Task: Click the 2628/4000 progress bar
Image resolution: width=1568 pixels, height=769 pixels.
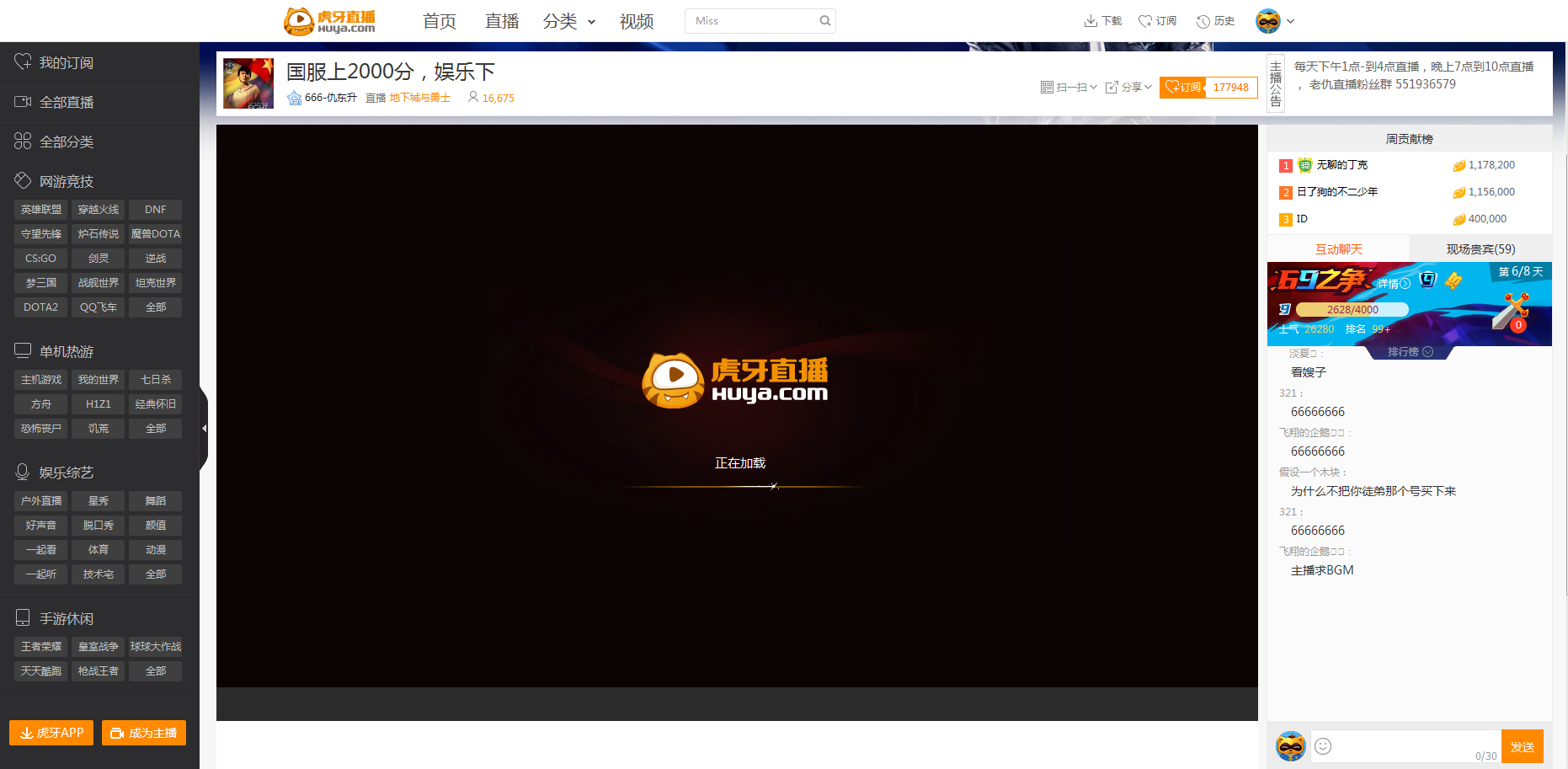Action: [1352, 309]
